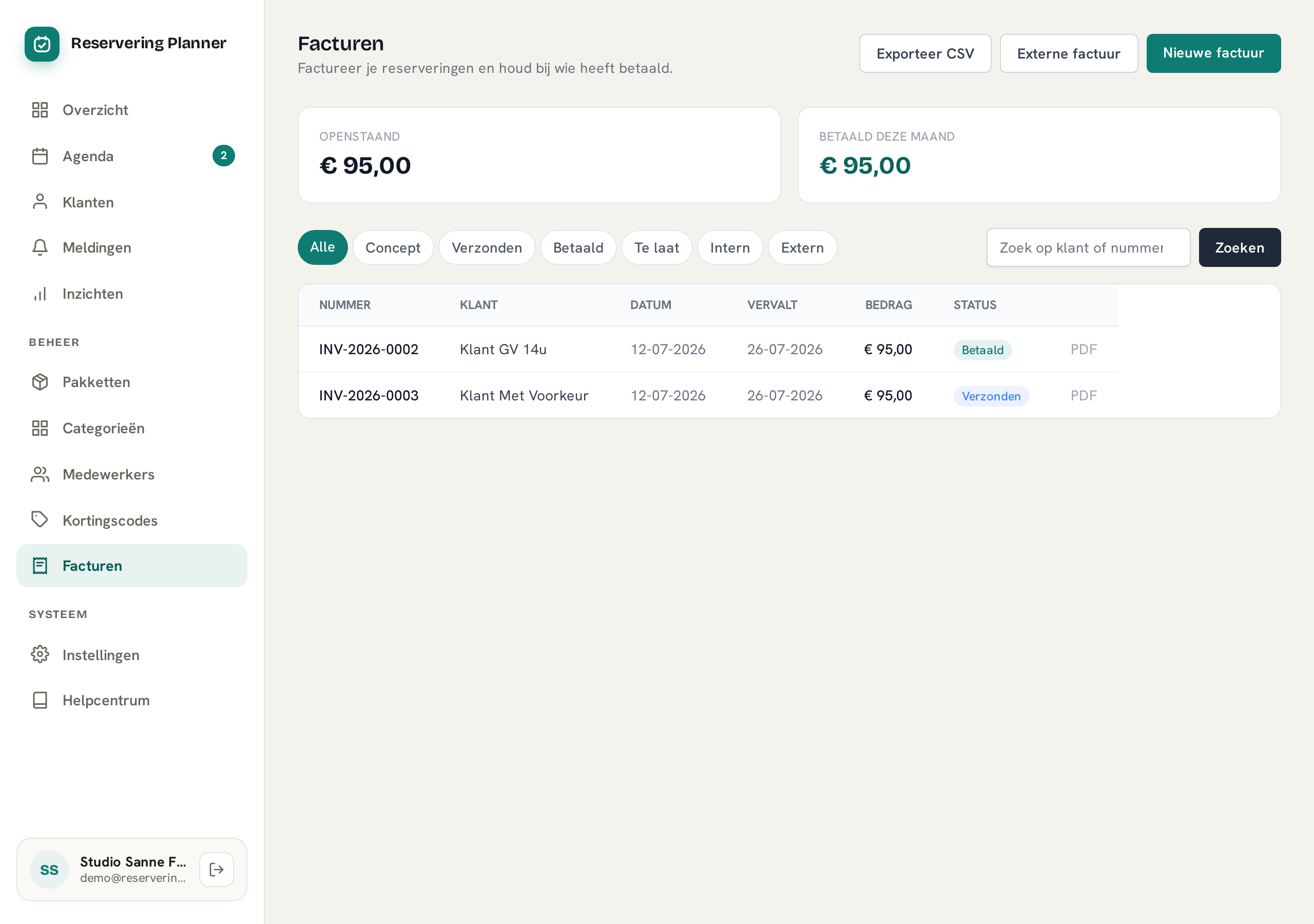Click the Openstaand € 95,00 card
This screenshot has width=1314, height=924.
(x=539, y=155)
